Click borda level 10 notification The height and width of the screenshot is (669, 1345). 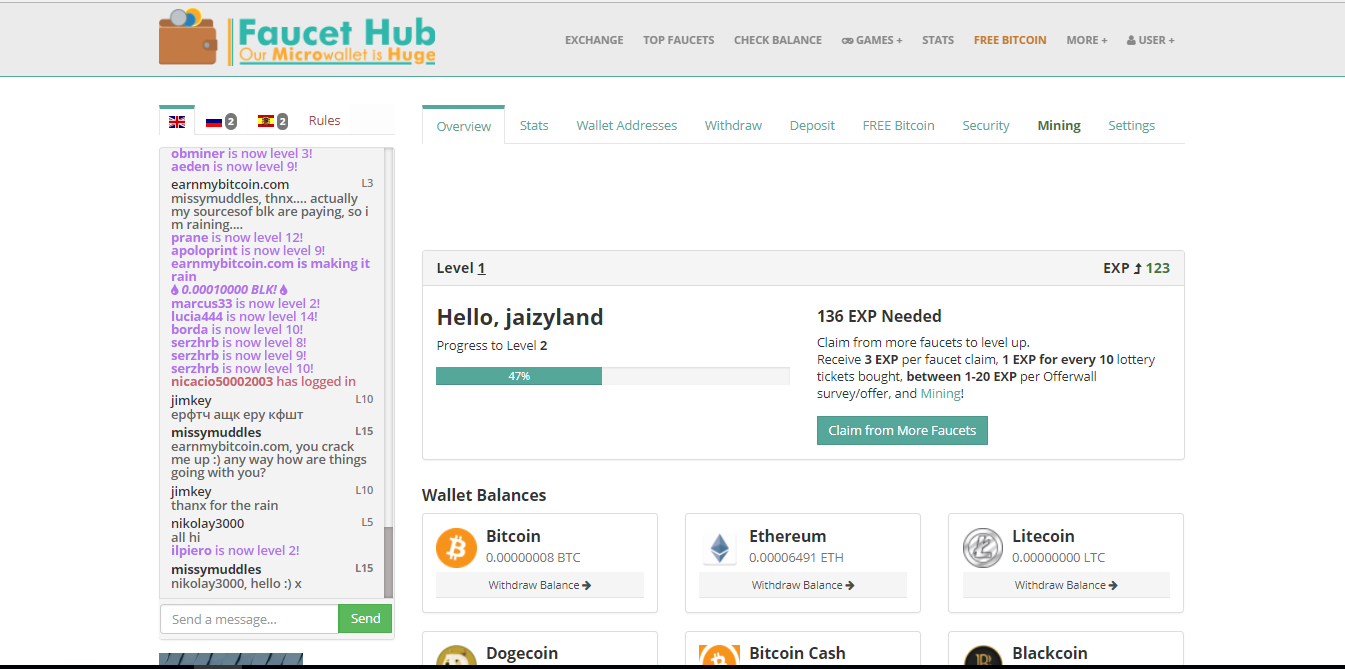237,329
